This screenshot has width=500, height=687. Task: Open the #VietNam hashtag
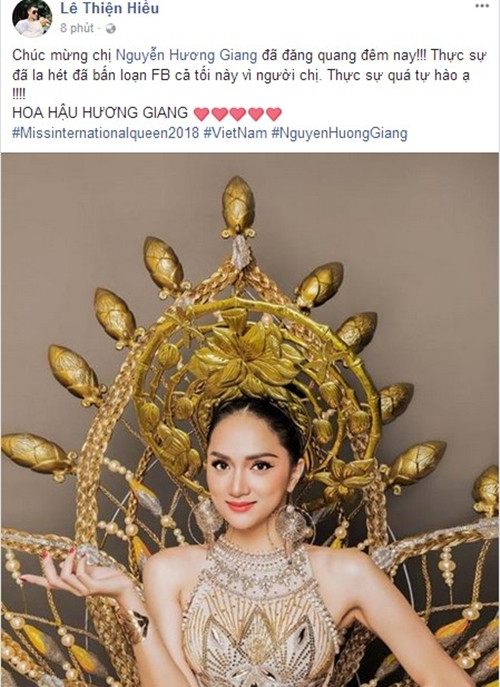tap(235, 133)
